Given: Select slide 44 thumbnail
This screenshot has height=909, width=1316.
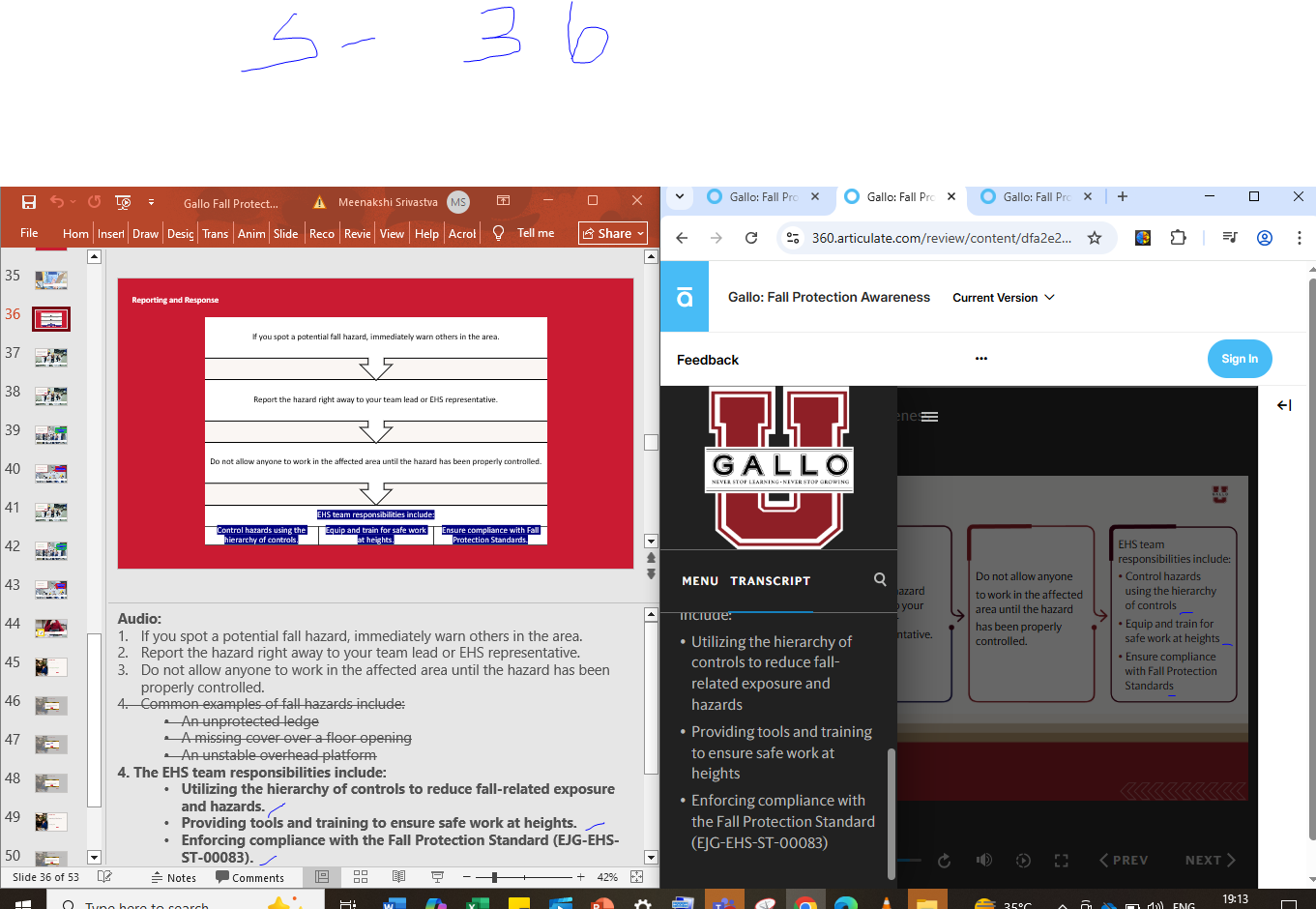Looking at the screenshot, I should point(51,628).
